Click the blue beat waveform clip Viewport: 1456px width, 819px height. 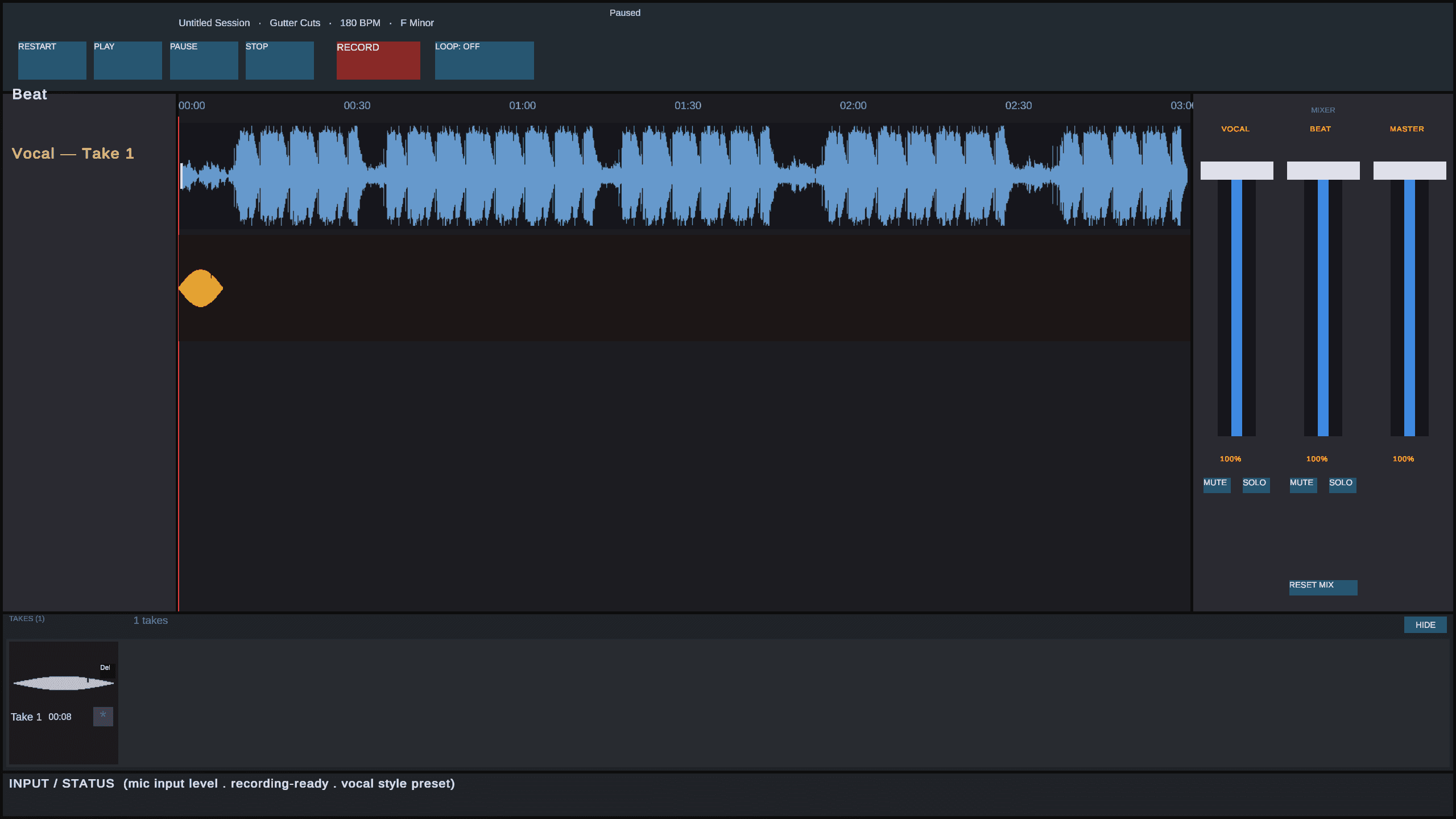pyautogui.click(x=684, y=176)
